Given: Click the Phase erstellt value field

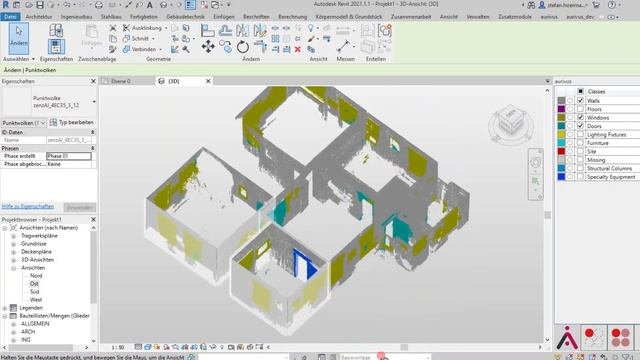Looking at the screenshot, I should [69, 156].
